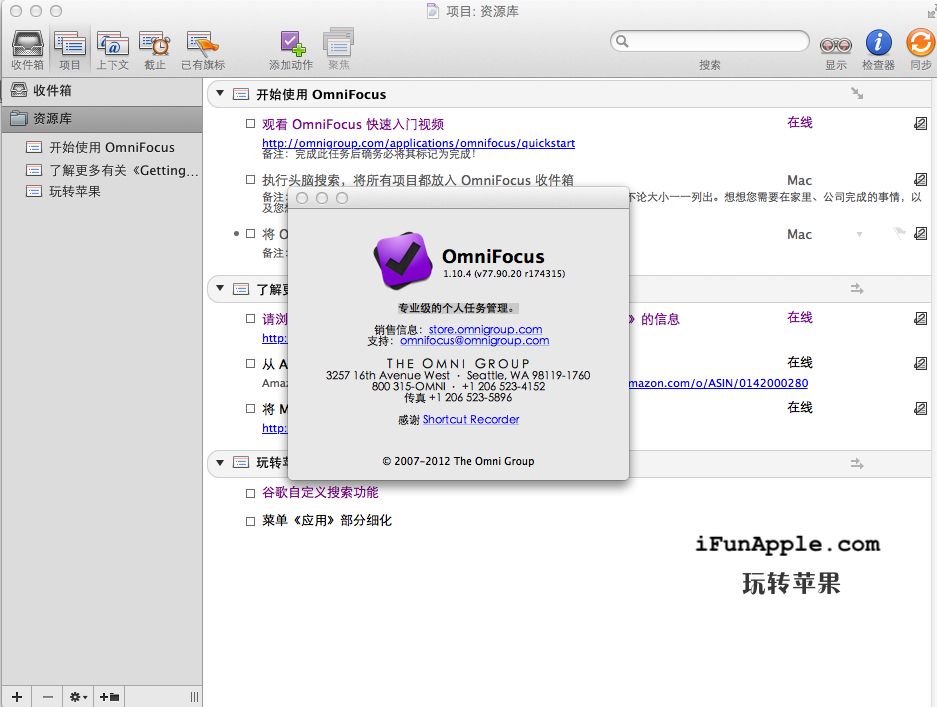Viewport: 937px width, 707px height.
Task: Click the 开始使用 OmniFocus header title in outline
Action: pos(321,94)
